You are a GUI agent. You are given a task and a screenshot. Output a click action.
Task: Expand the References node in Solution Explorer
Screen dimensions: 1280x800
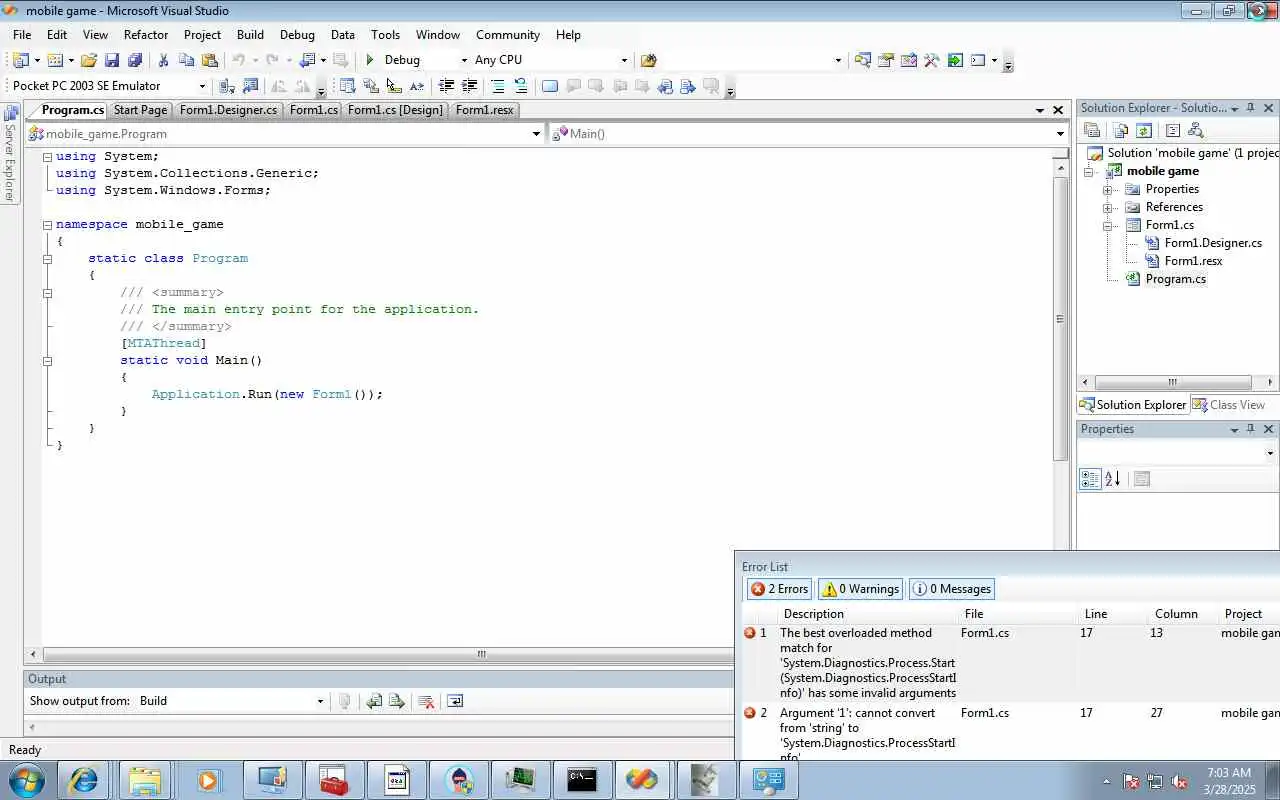pos(1108,208)
